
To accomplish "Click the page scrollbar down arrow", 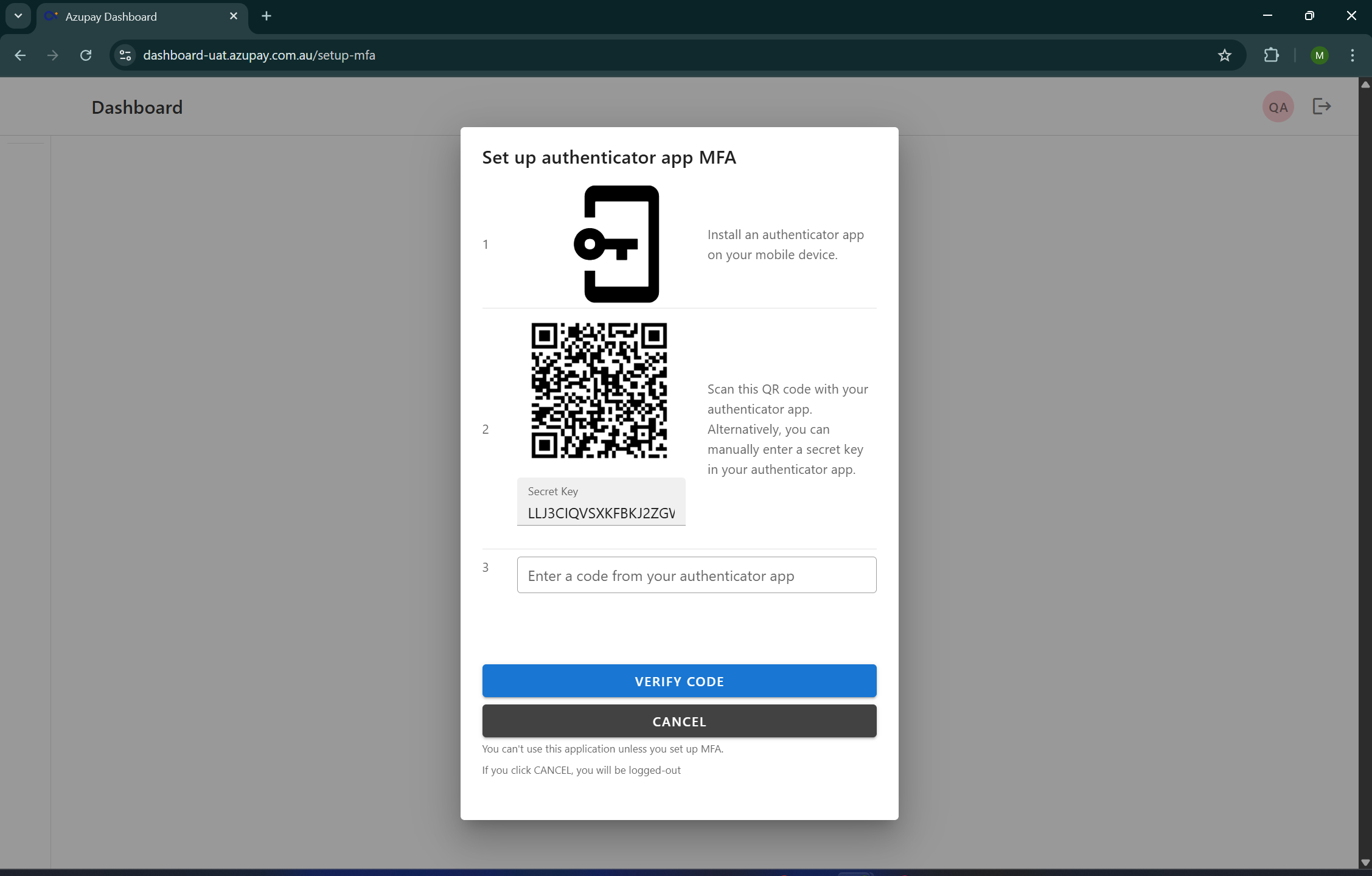I will tap(1365, 862).
